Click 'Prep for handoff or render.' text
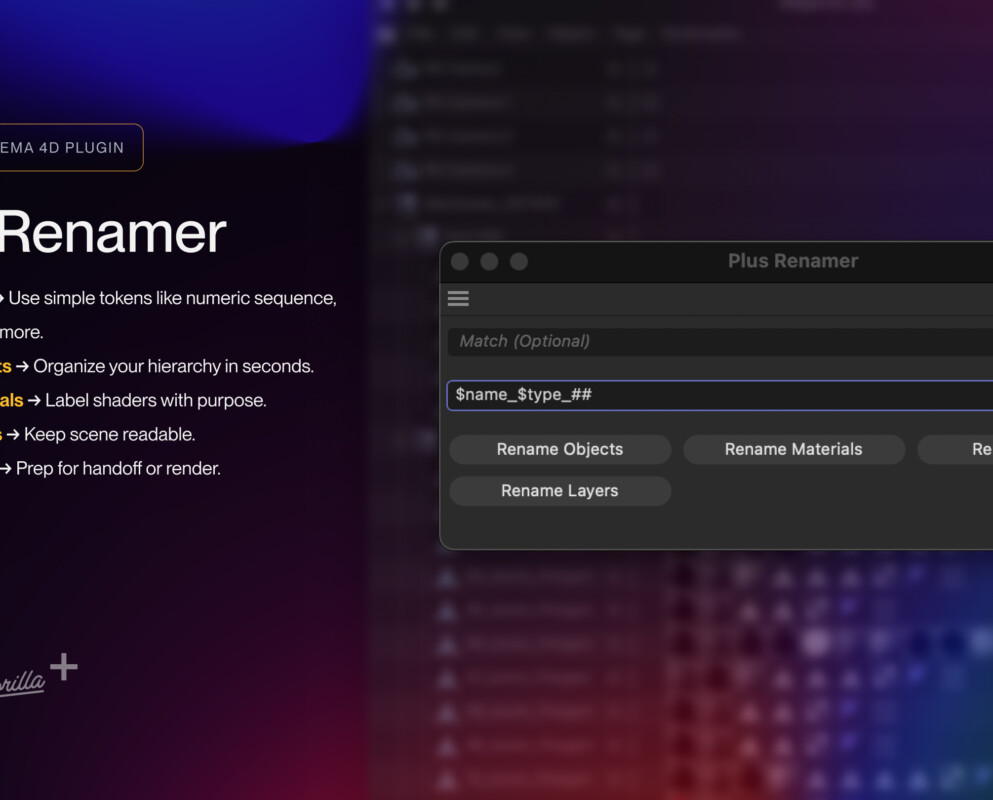 tap(118, 469)
